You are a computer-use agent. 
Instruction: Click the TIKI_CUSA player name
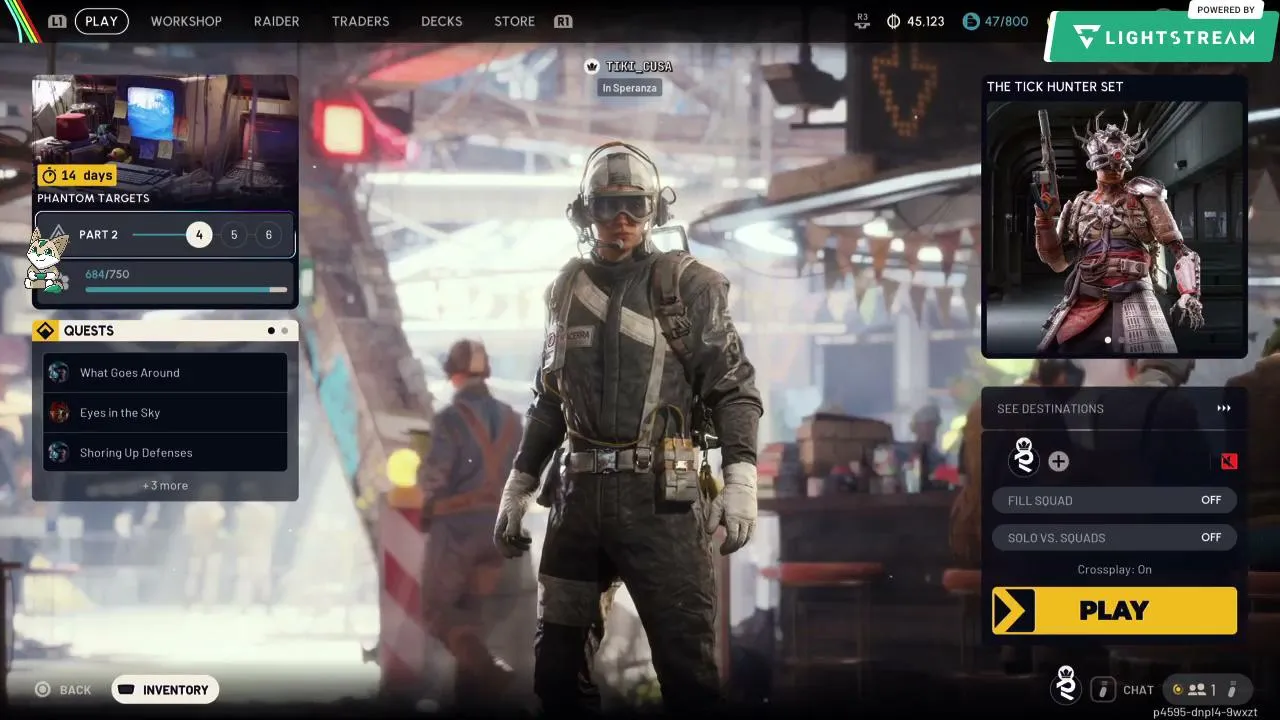point(639,67)
